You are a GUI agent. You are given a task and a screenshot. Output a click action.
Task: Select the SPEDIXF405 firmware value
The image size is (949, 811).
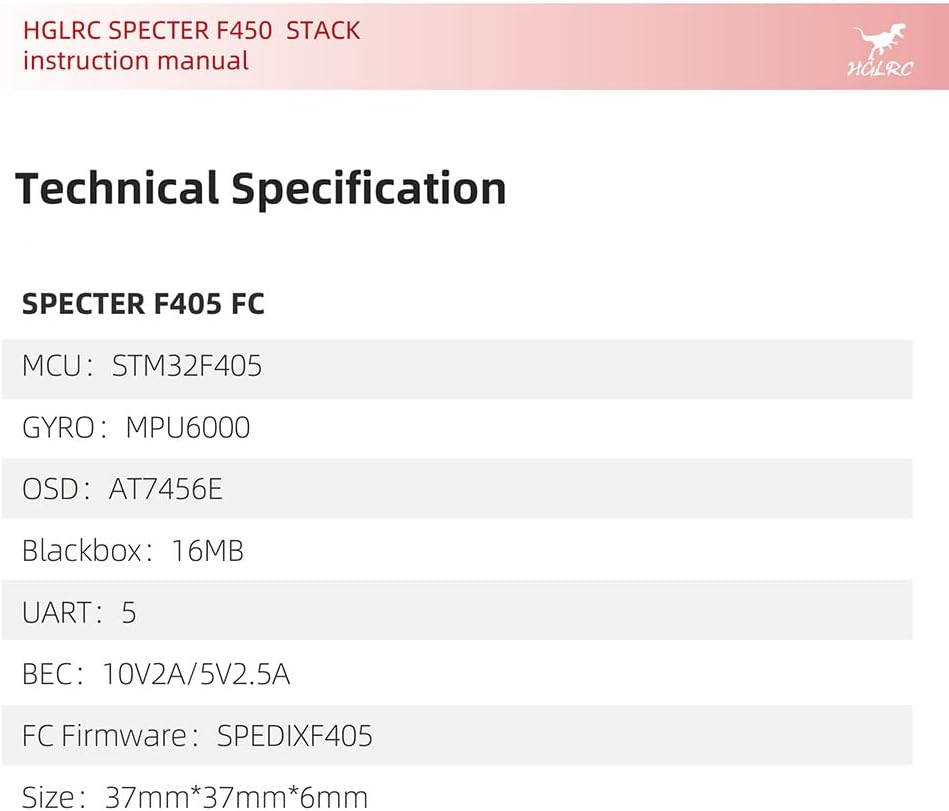pos(295,737)
